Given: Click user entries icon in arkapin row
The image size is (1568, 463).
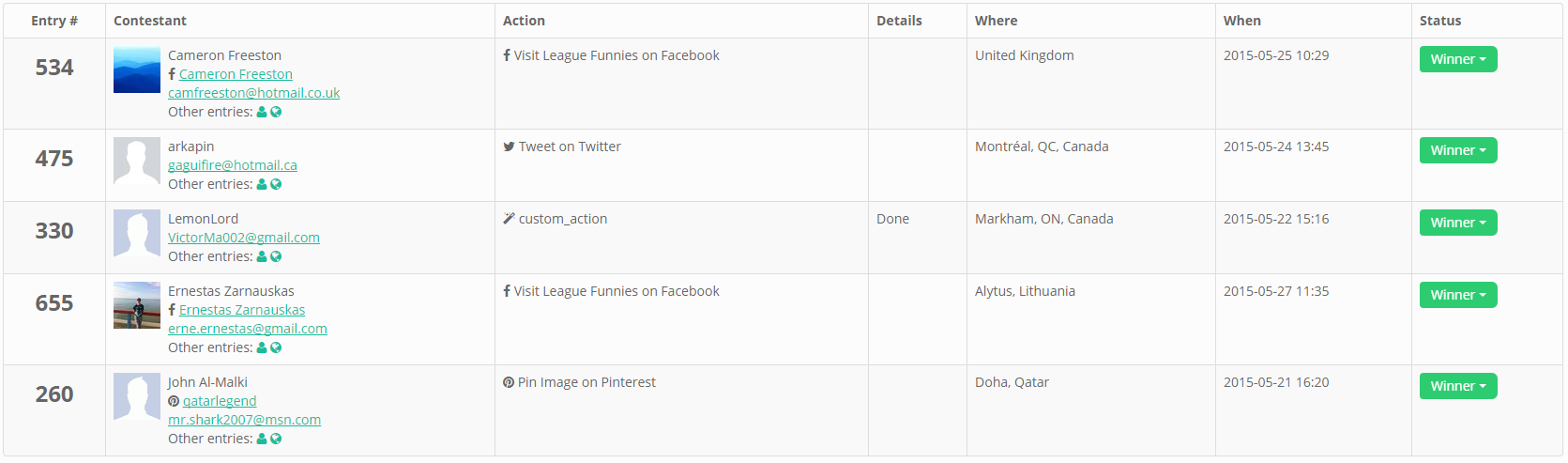Looking at the screenshot, I should point(262,184).
